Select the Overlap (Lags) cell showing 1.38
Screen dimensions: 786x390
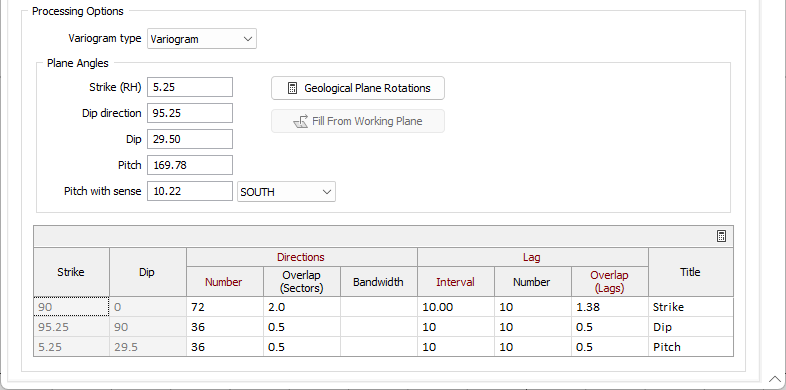pos(610,307)
